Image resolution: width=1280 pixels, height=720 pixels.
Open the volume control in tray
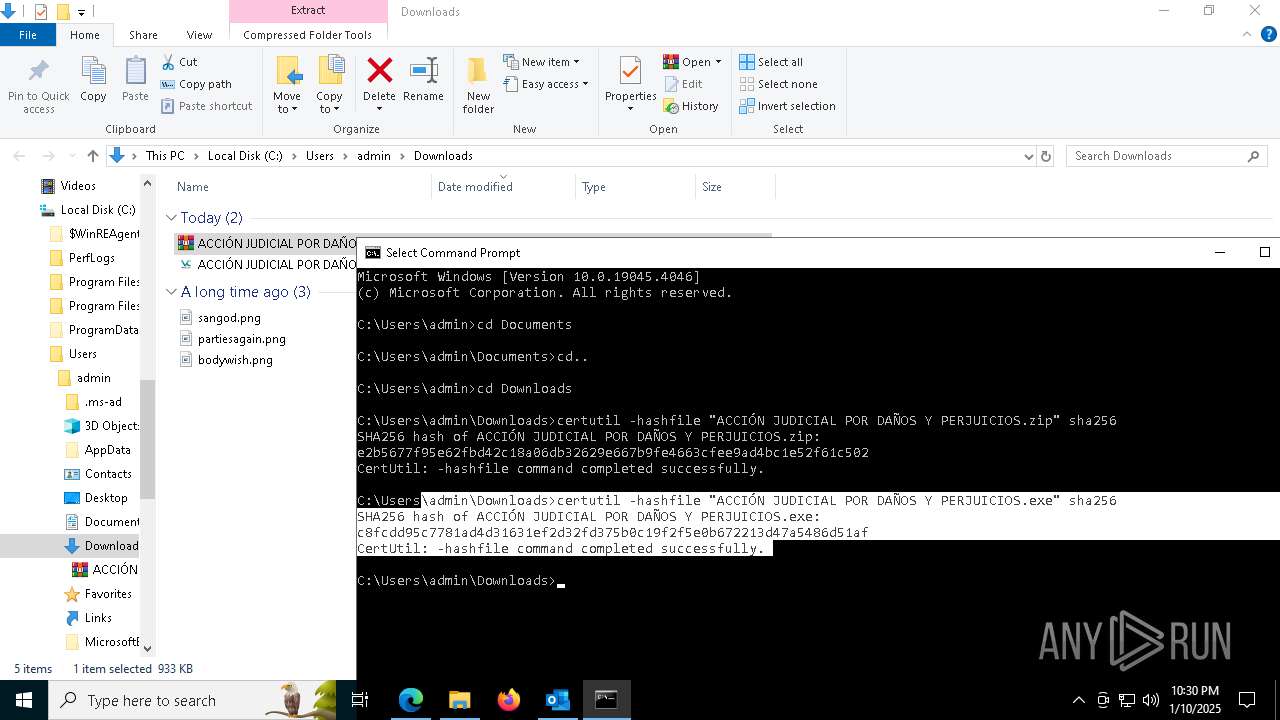tap(1151, 700)
